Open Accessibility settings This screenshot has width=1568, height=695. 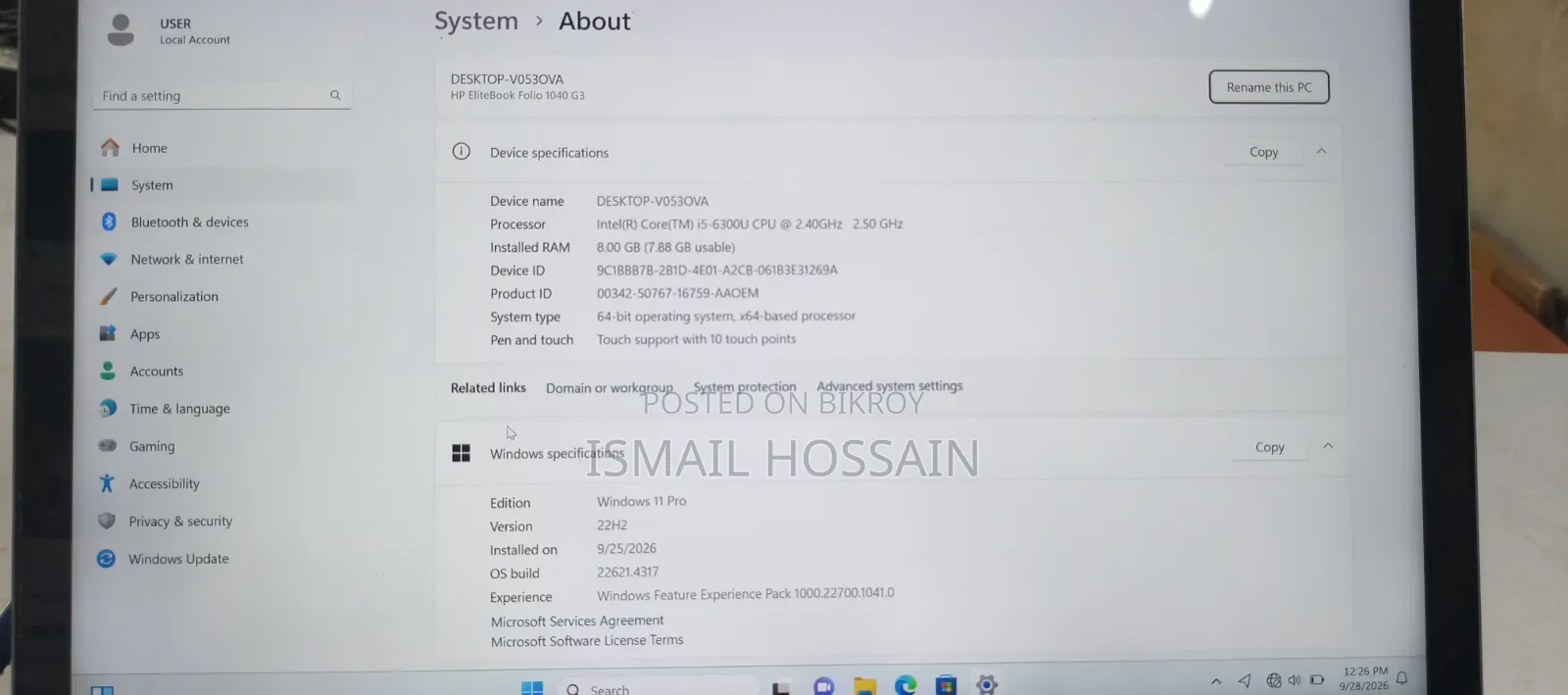coord(164,484)
